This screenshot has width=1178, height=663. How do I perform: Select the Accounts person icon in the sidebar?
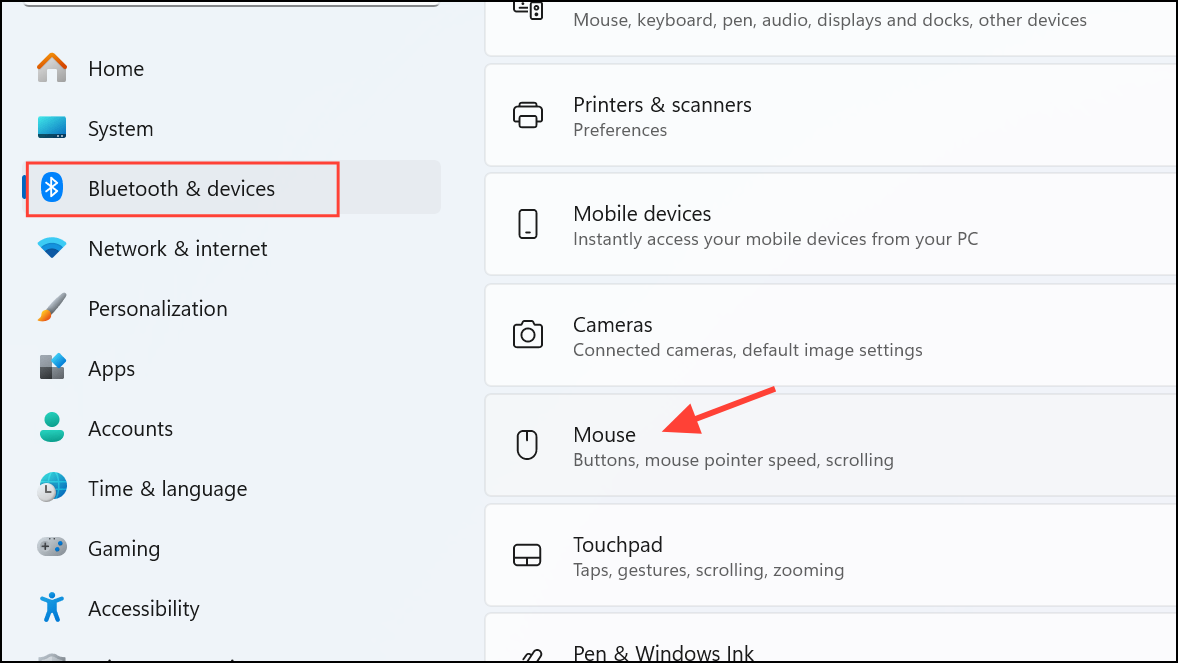tap(51, 428)
